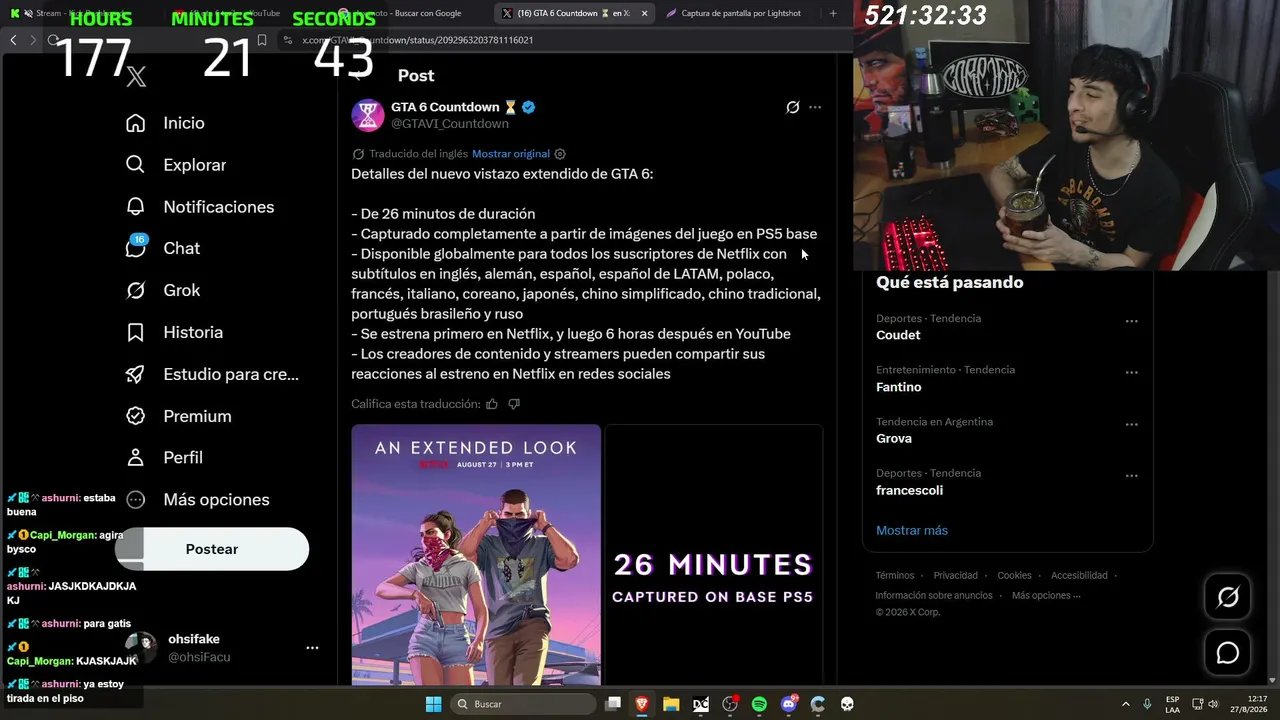
Task: Open the Brave browser taskbar icon
Action: (642, 704)
